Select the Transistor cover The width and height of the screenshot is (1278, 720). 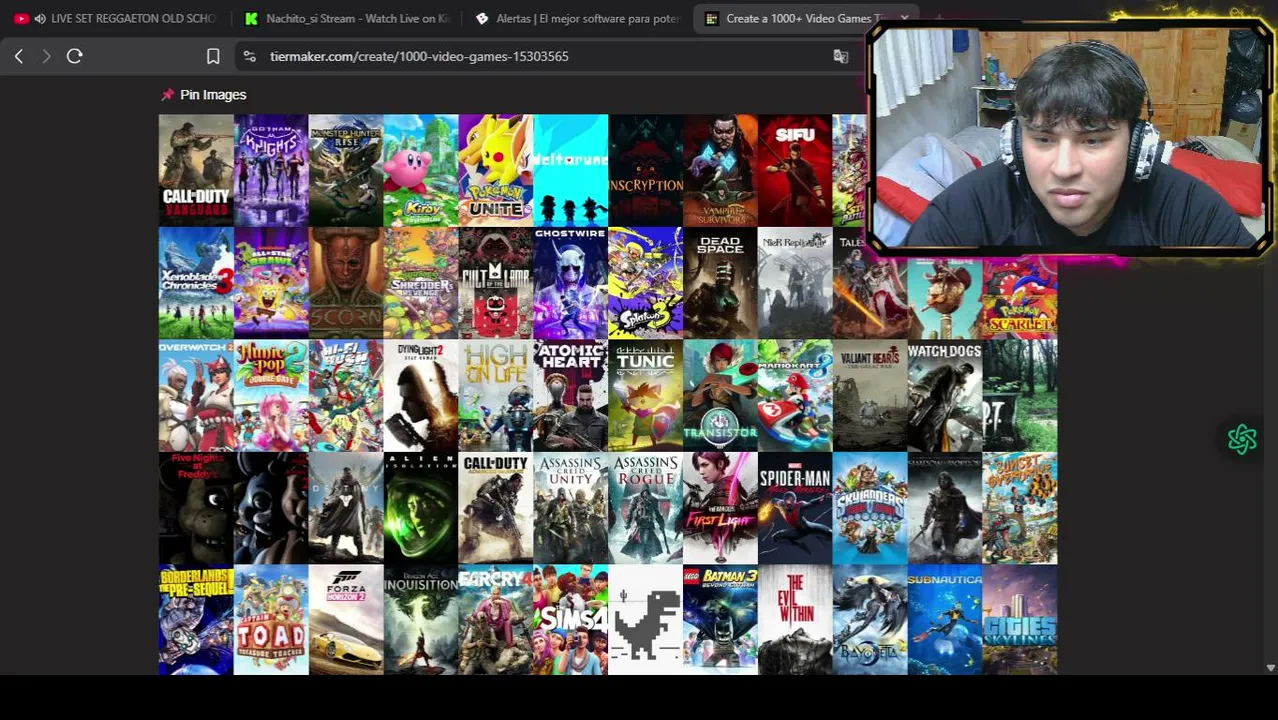[721, 396]
